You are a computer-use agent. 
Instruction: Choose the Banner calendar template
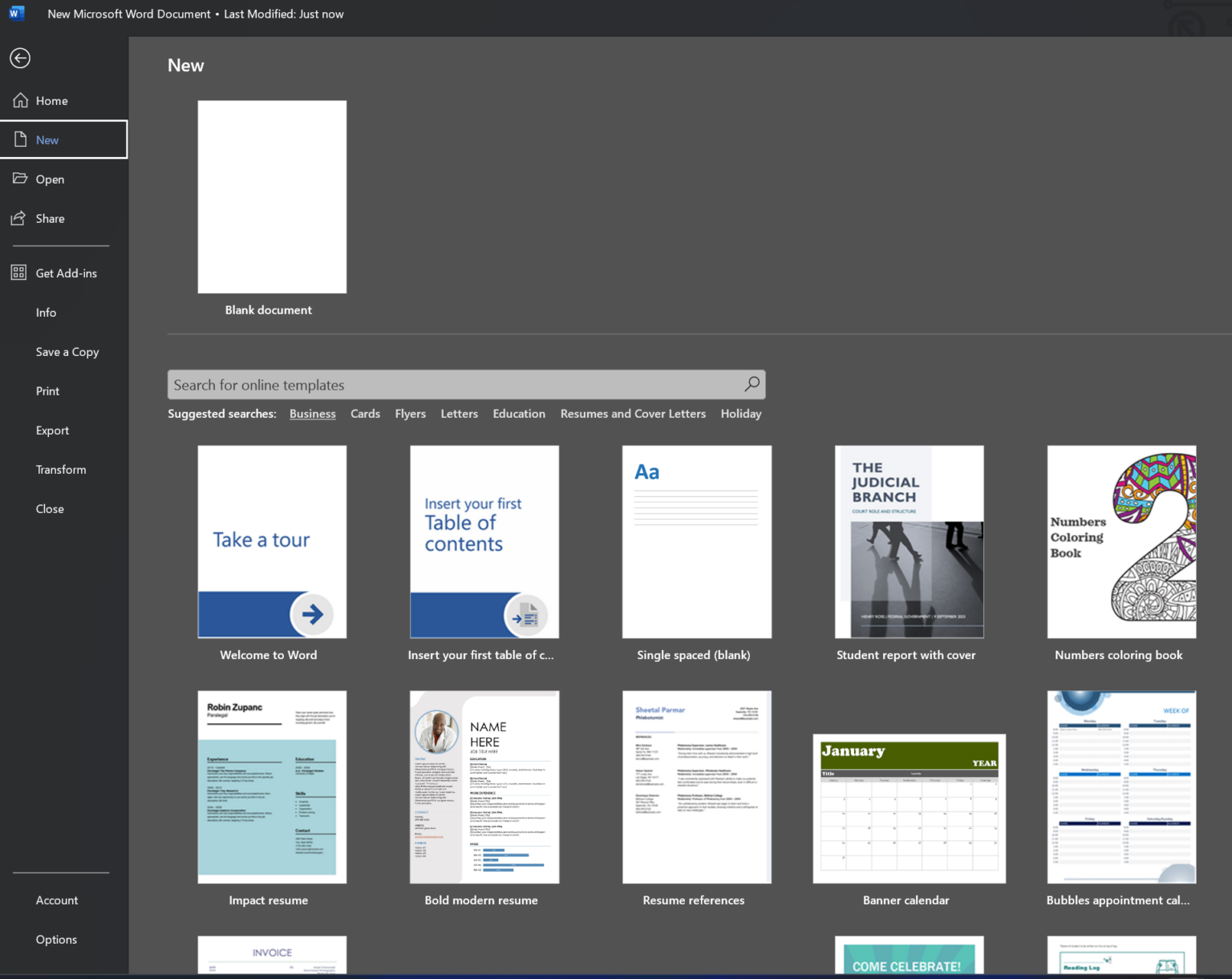(x=909, y=808)
